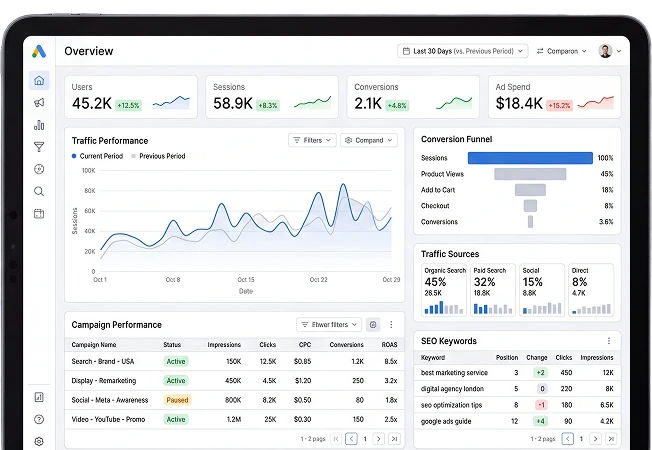Click the Add to Cart funnel bar
Image resolution: width=652 pixels, height=450 pixels.
pos(530,190)
